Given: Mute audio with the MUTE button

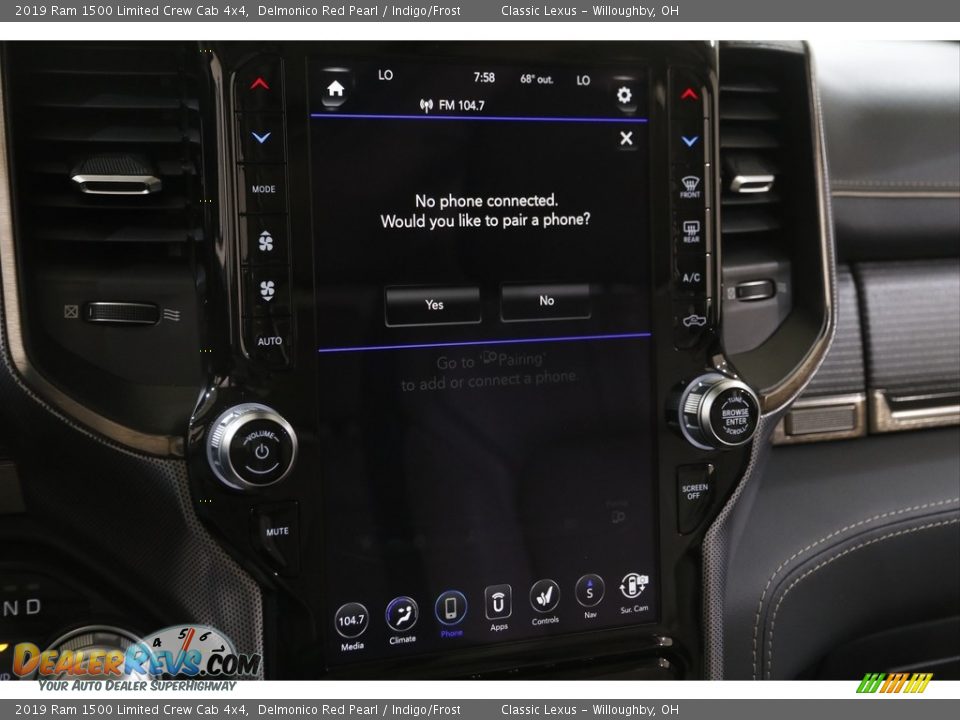Looking at the screenshot, I should pyautogui.click(x=277, y=531).
